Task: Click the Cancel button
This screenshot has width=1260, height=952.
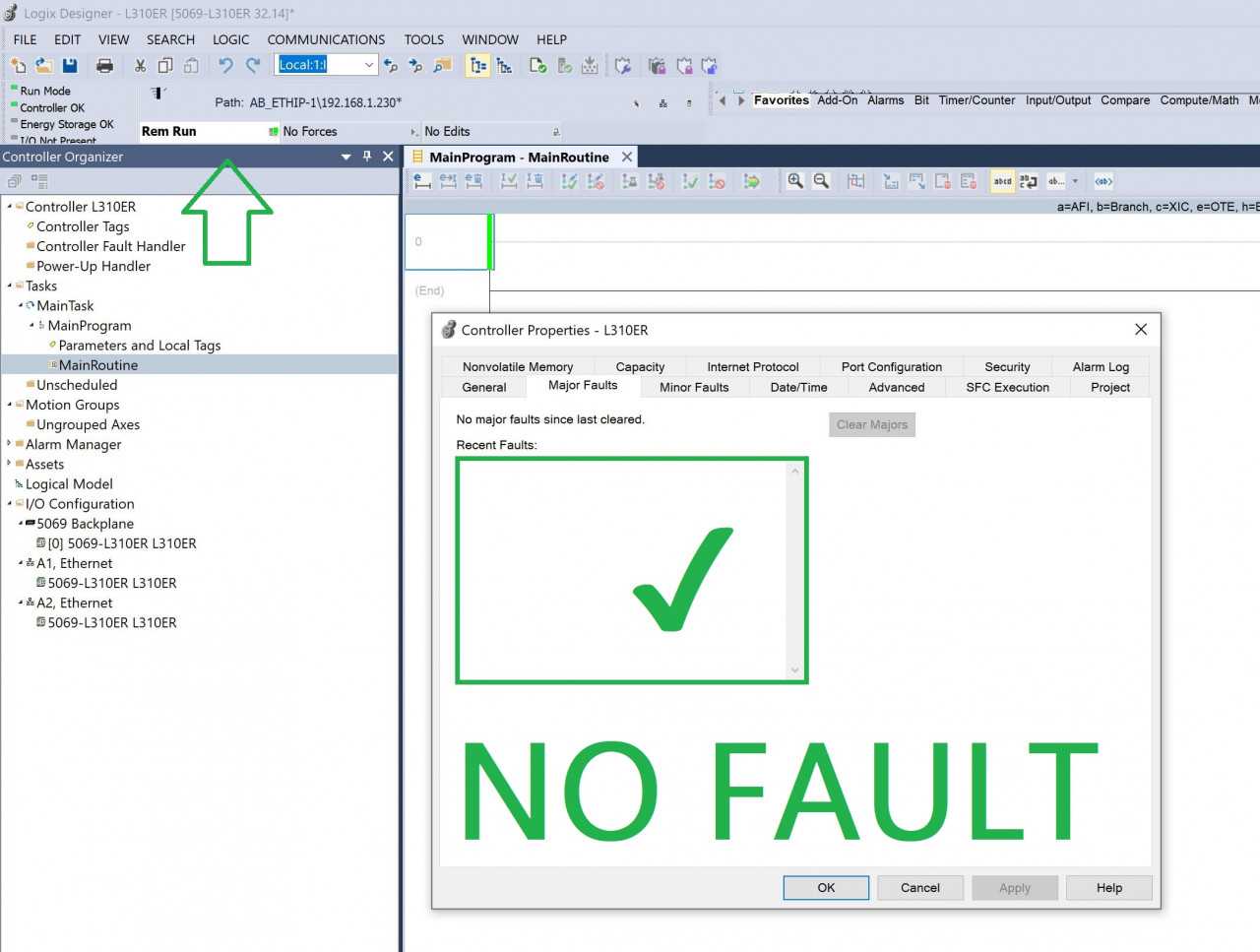Action: click(920, 887)
